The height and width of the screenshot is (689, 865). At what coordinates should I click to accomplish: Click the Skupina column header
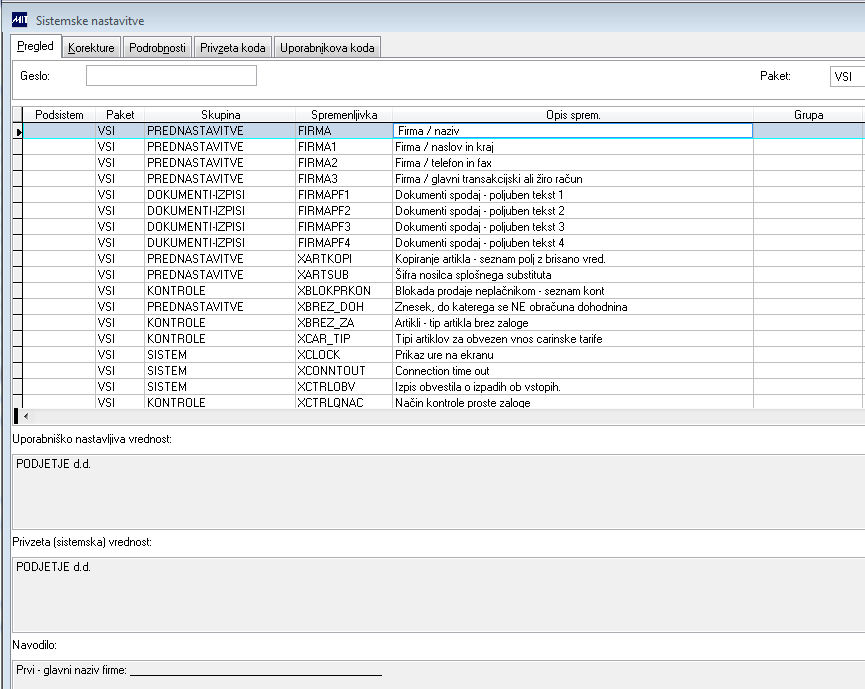220,115
